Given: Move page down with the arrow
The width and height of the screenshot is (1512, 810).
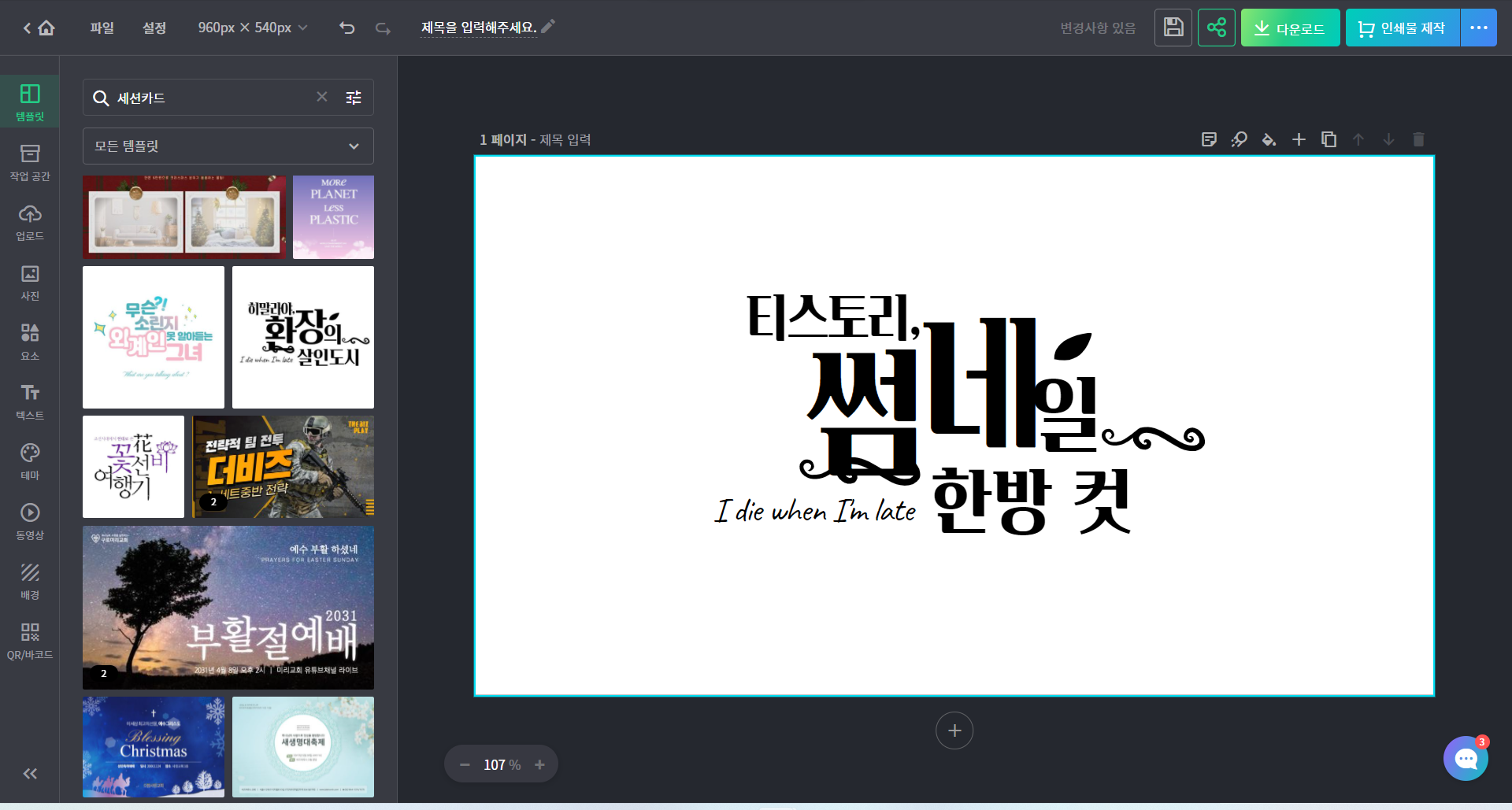Looking at the screenshot, I should click(x=1388, y=139).
